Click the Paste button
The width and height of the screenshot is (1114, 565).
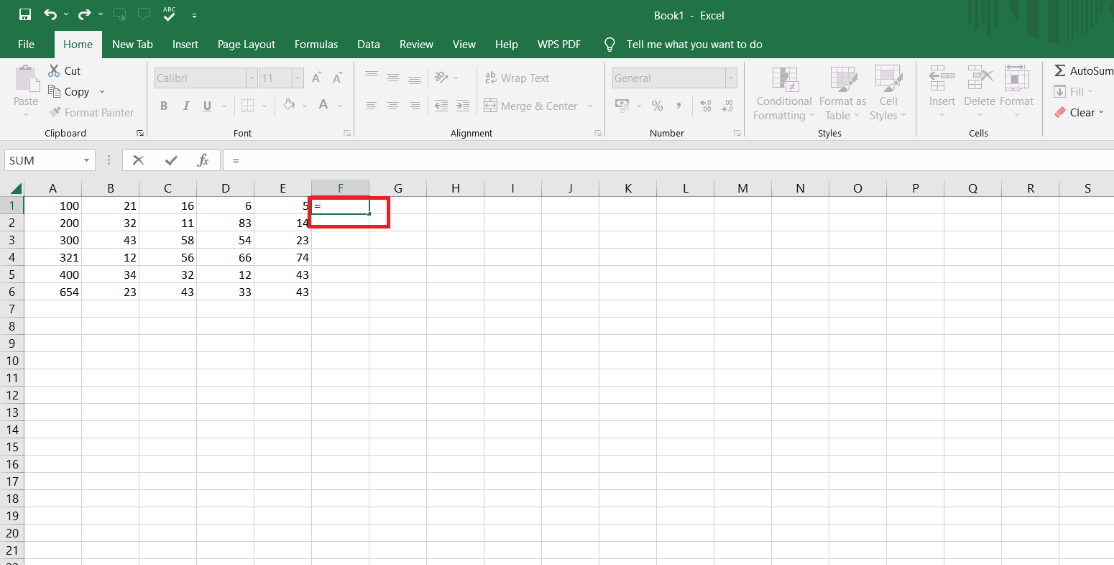pyautogui.click(x=26, y=88)
